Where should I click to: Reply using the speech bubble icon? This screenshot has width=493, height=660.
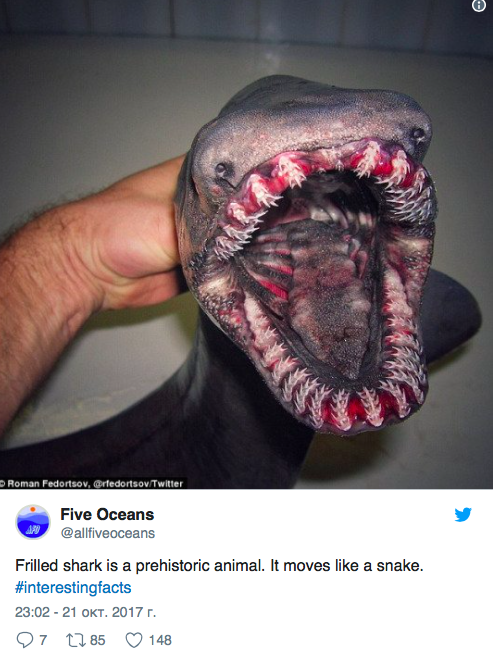pyautogui.click(x=24, y=640)
